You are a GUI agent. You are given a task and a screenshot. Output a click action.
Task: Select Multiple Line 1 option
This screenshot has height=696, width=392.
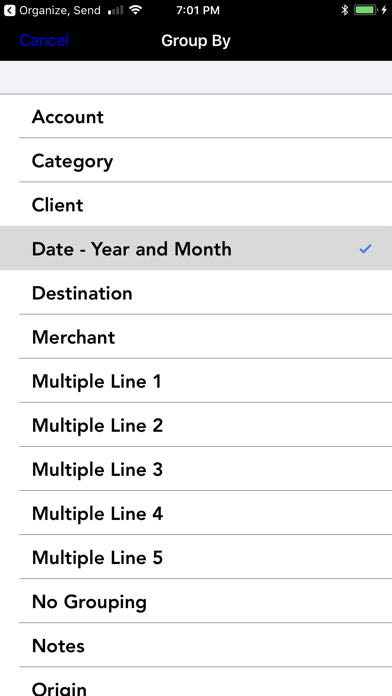point(196,381)
